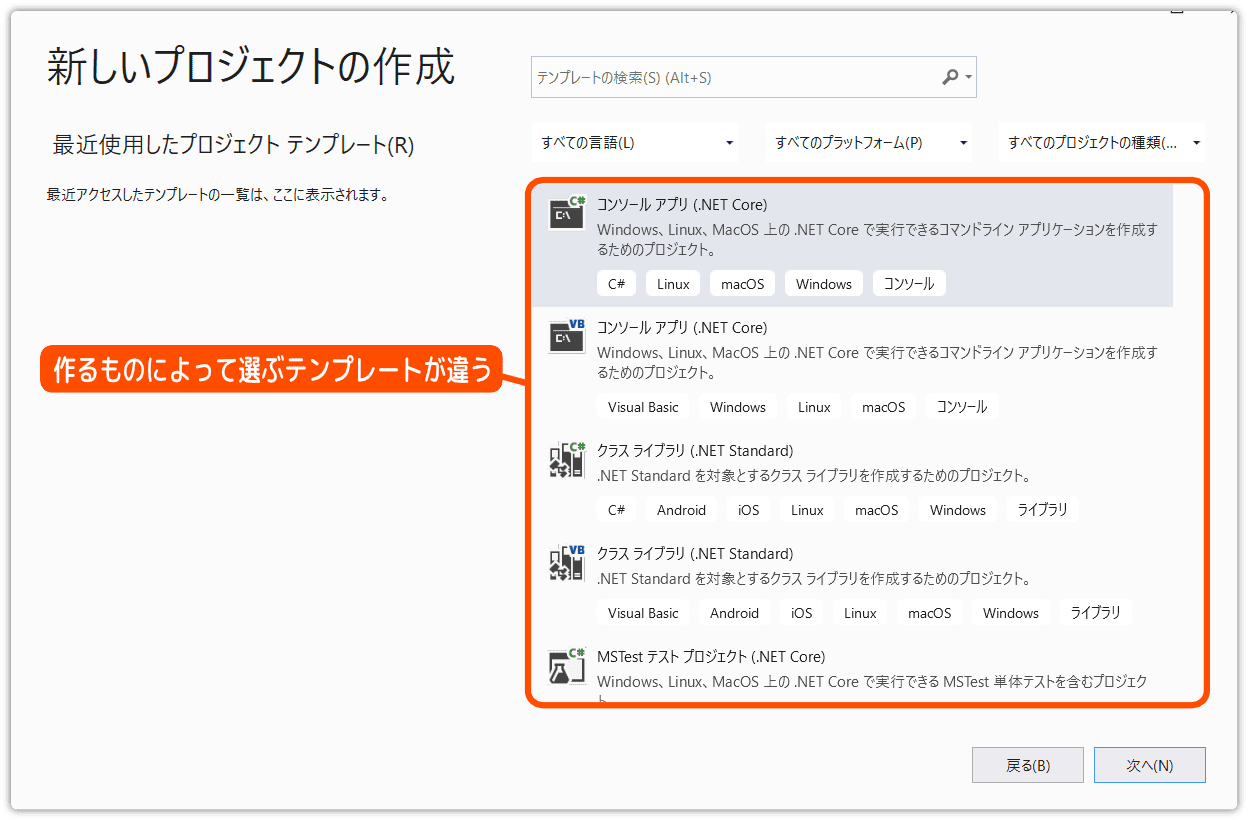Click the VB Class Library template icon
This screenshot has width=1248, height=820.
coord(567,562)
